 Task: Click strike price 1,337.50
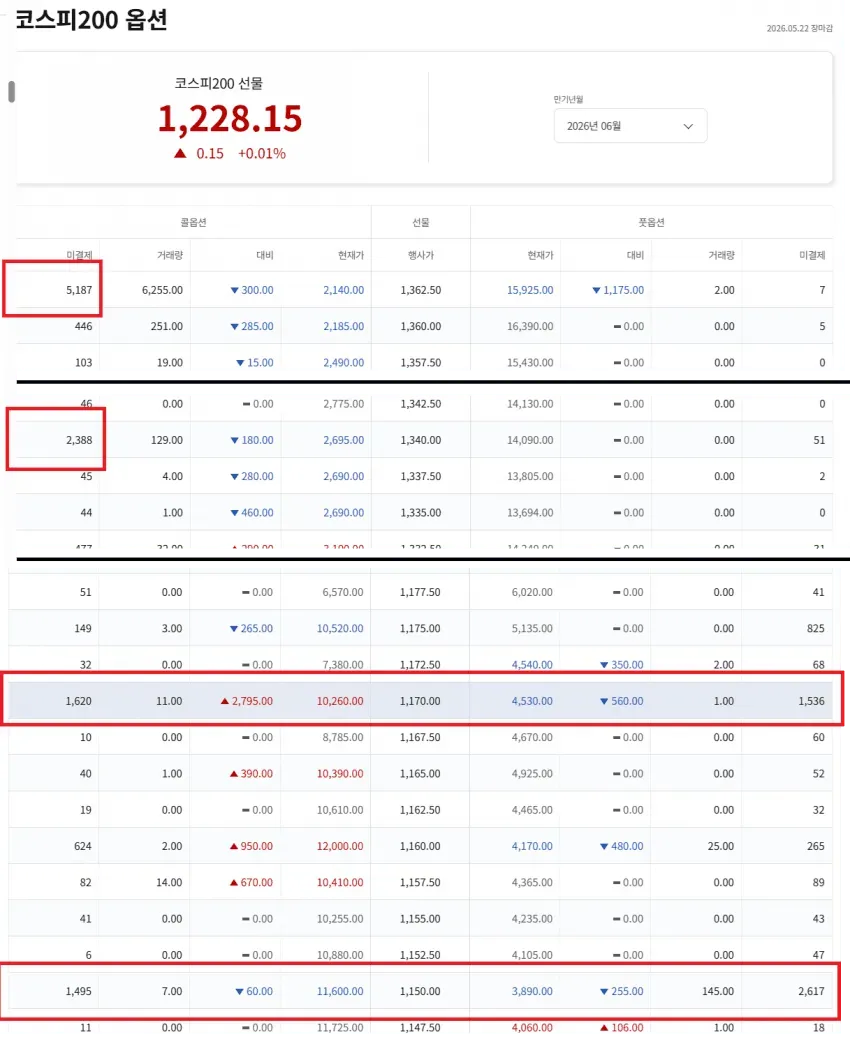click(x=421, y=476)
